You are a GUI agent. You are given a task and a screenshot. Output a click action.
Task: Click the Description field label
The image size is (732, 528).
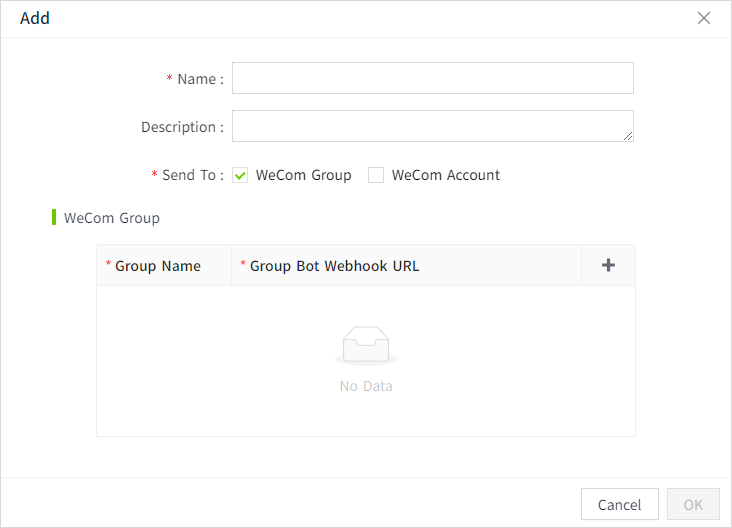point(182,127)
